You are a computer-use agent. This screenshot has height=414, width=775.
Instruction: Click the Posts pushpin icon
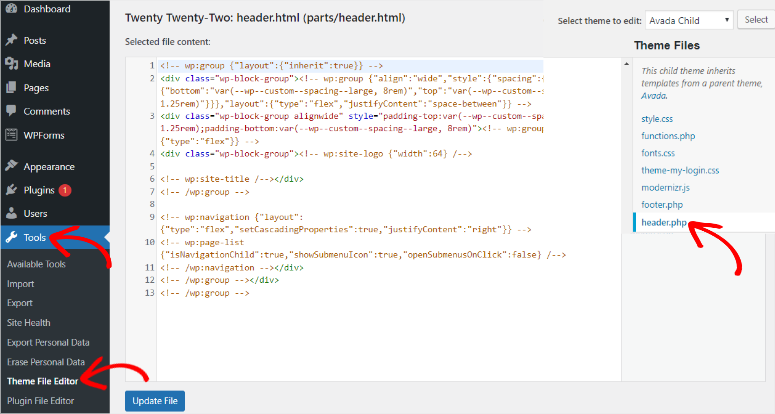point(11,40)
